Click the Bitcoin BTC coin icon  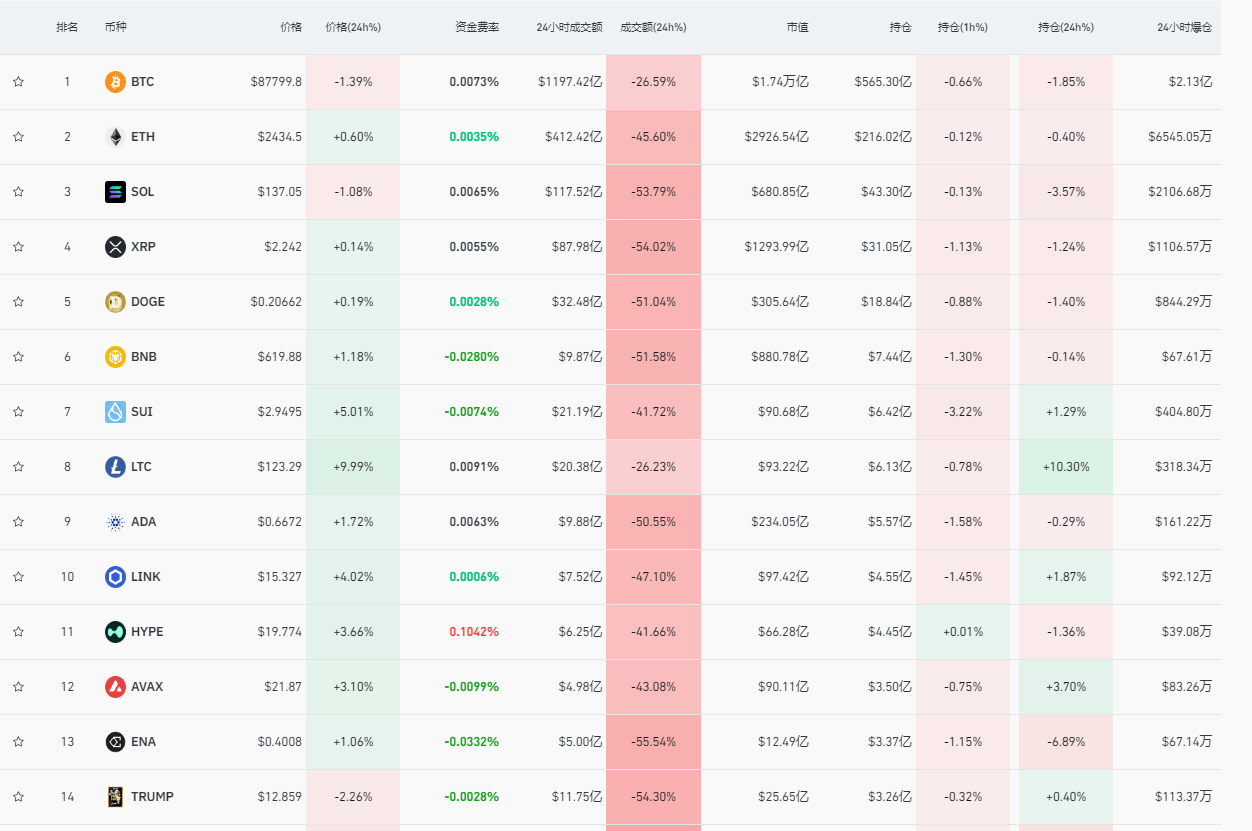(115, 82)
